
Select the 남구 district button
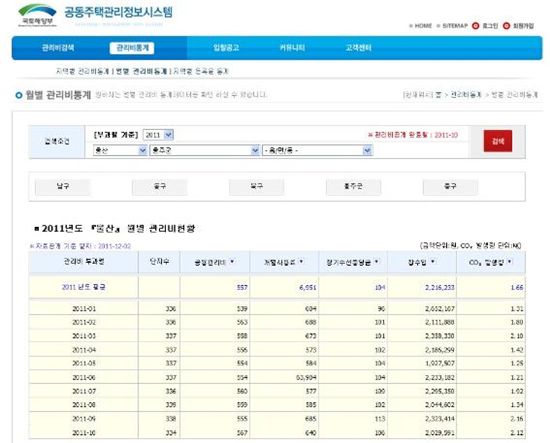click(63, 187)
